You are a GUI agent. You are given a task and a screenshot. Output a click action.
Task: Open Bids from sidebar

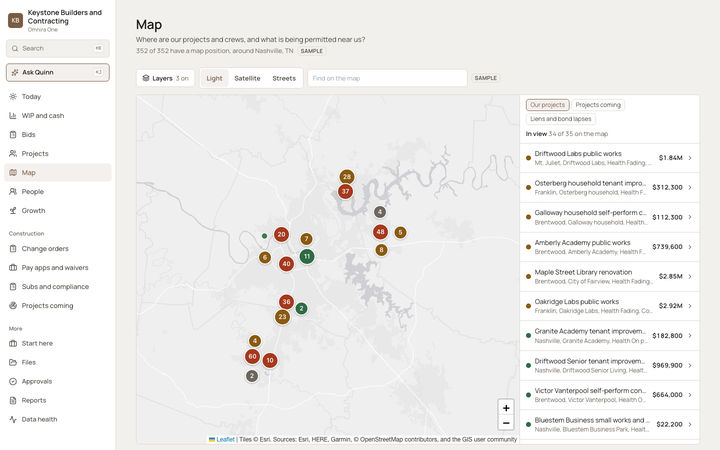pos(58,135)
